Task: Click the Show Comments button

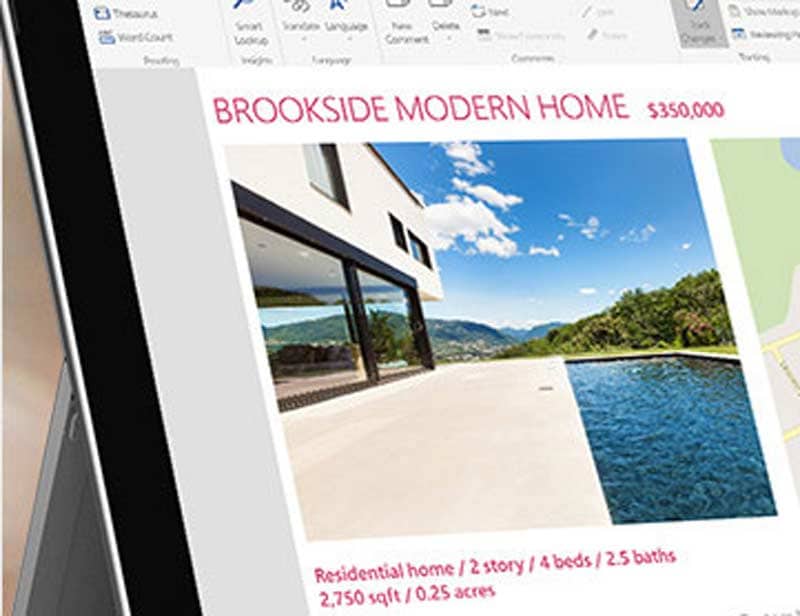Action: tap(520, 35)
